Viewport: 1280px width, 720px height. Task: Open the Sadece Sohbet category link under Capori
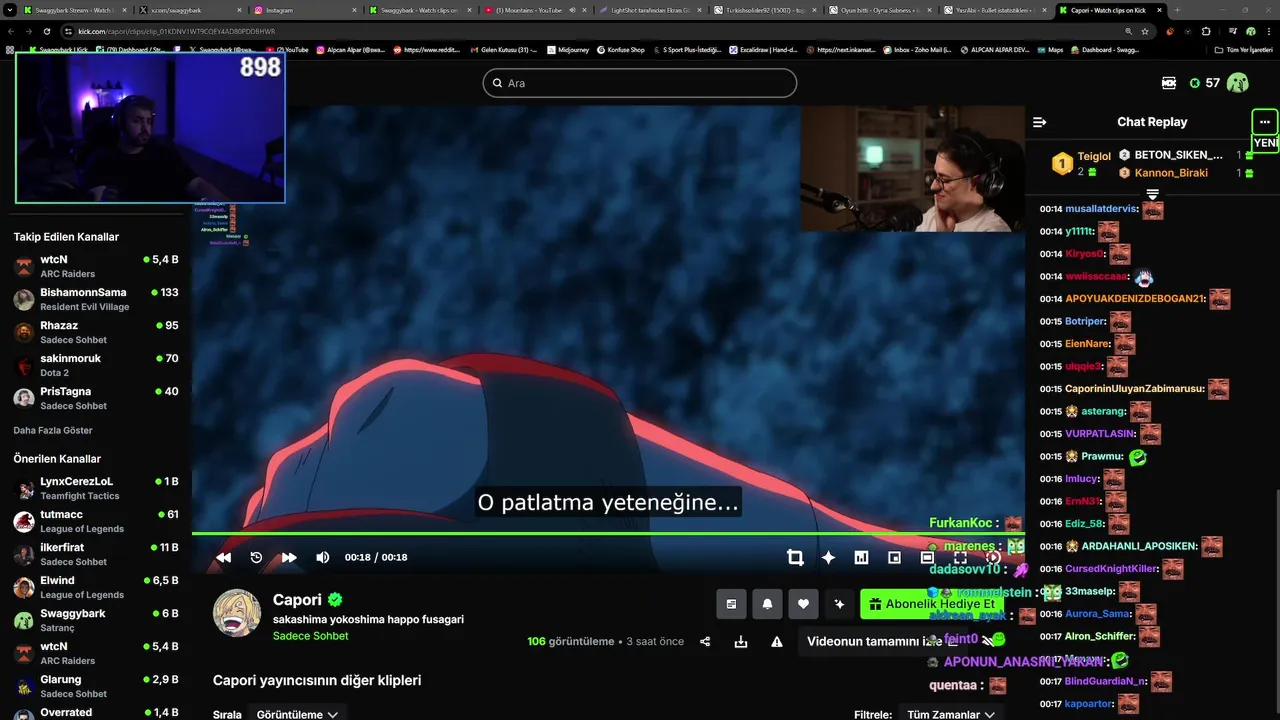[310, 636]
